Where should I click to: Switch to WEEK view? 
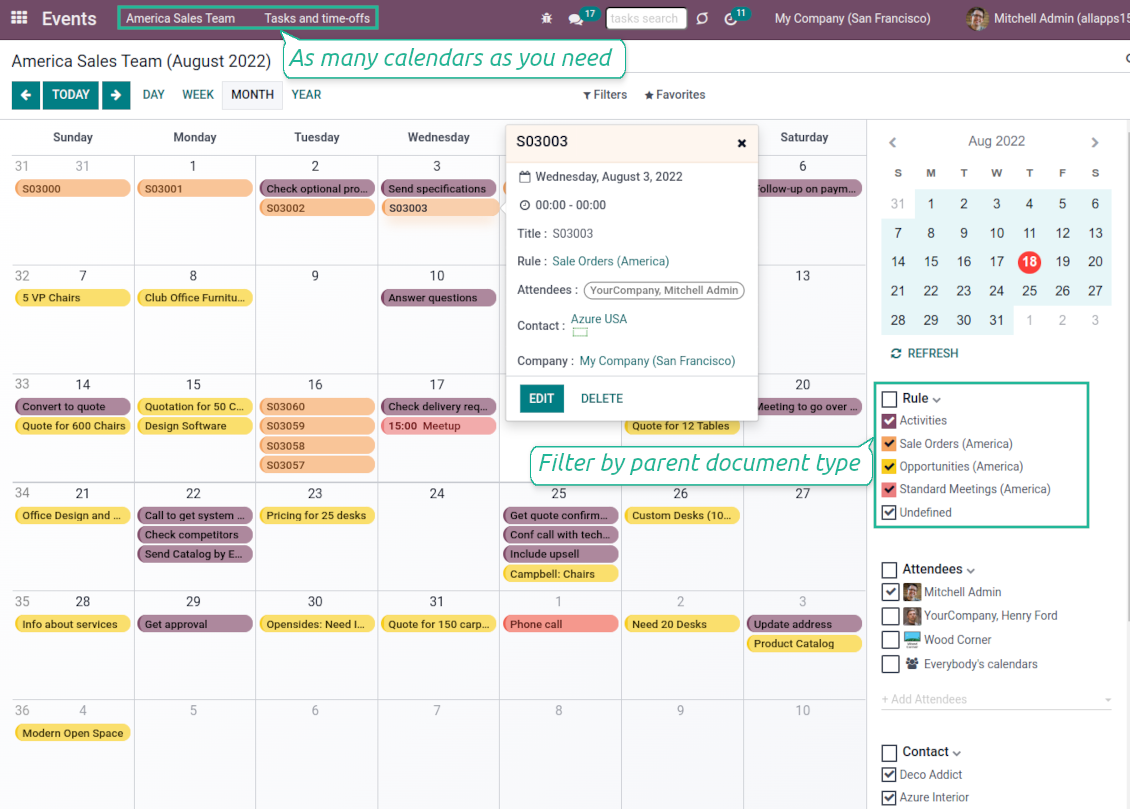[x=197, y=94]
